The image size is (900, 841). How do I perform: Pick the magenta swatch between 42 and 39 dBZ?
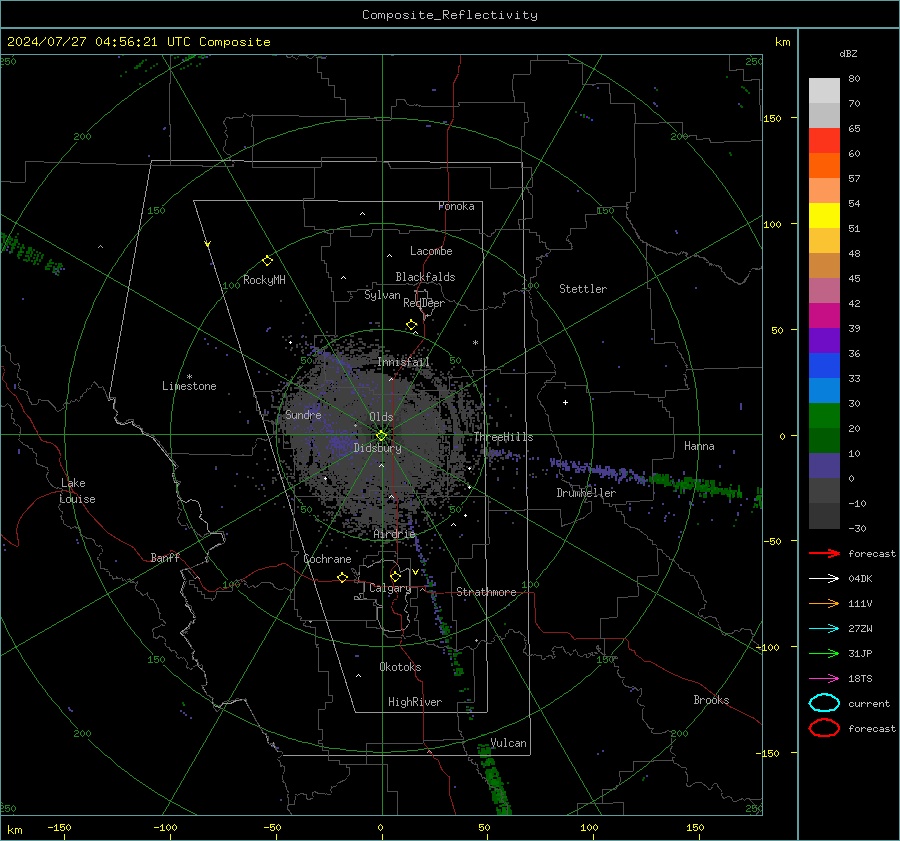(824, 316)
